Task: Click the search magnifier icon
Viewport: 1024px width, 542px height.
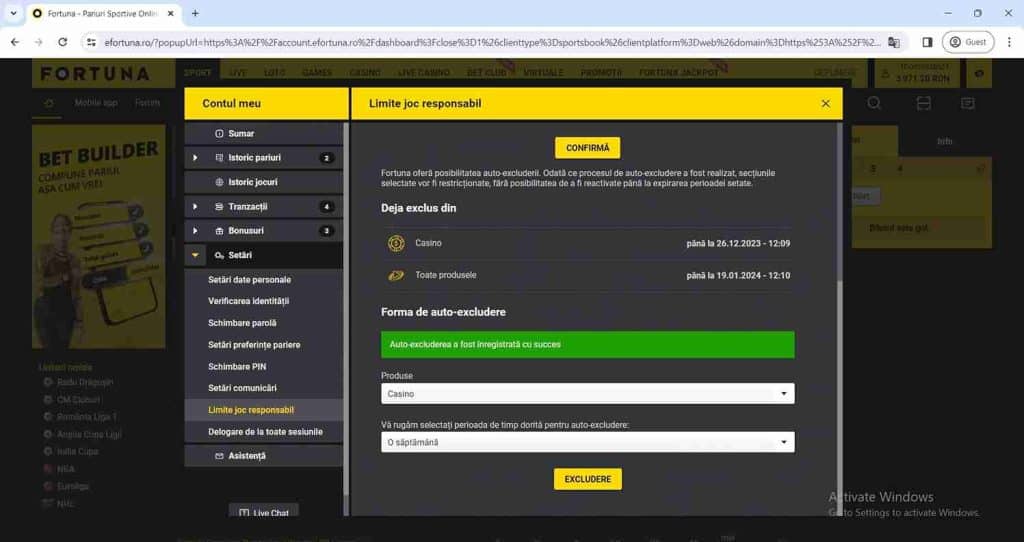Action: (874, 103)
